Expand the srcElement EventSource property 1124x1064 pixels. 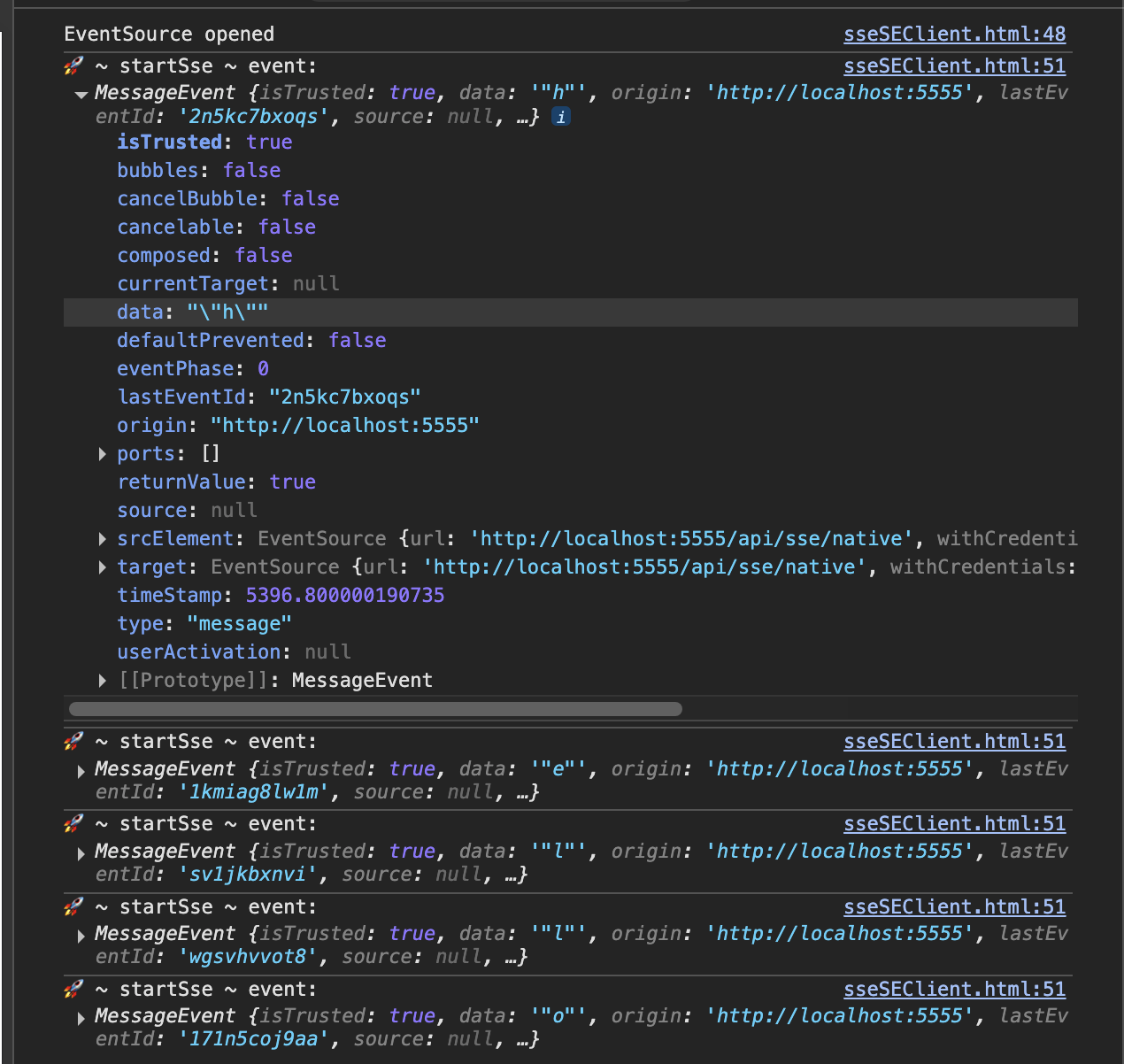click(103, 539)
